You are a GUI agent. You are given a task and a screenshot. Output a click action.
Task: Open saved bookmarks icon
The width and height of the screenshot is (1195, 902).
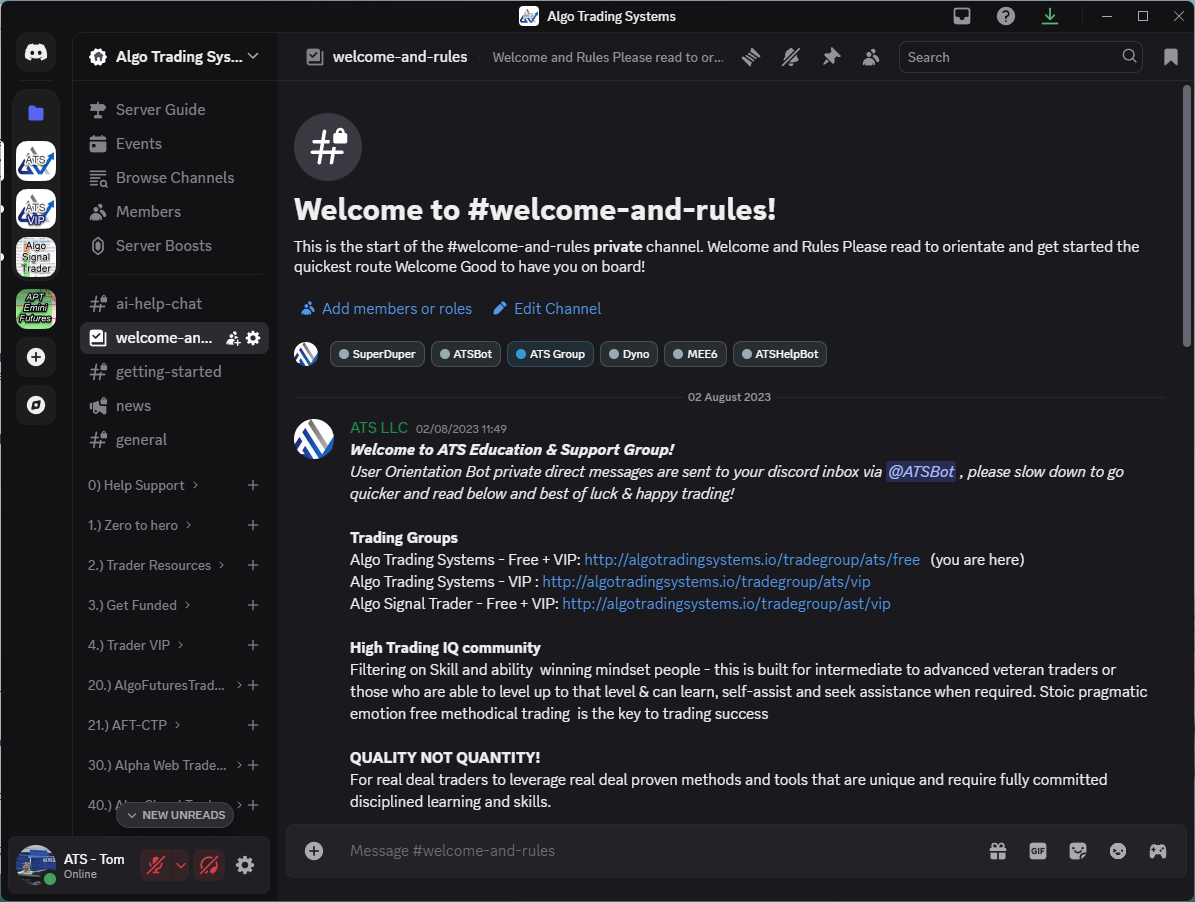coord(1171,57)
